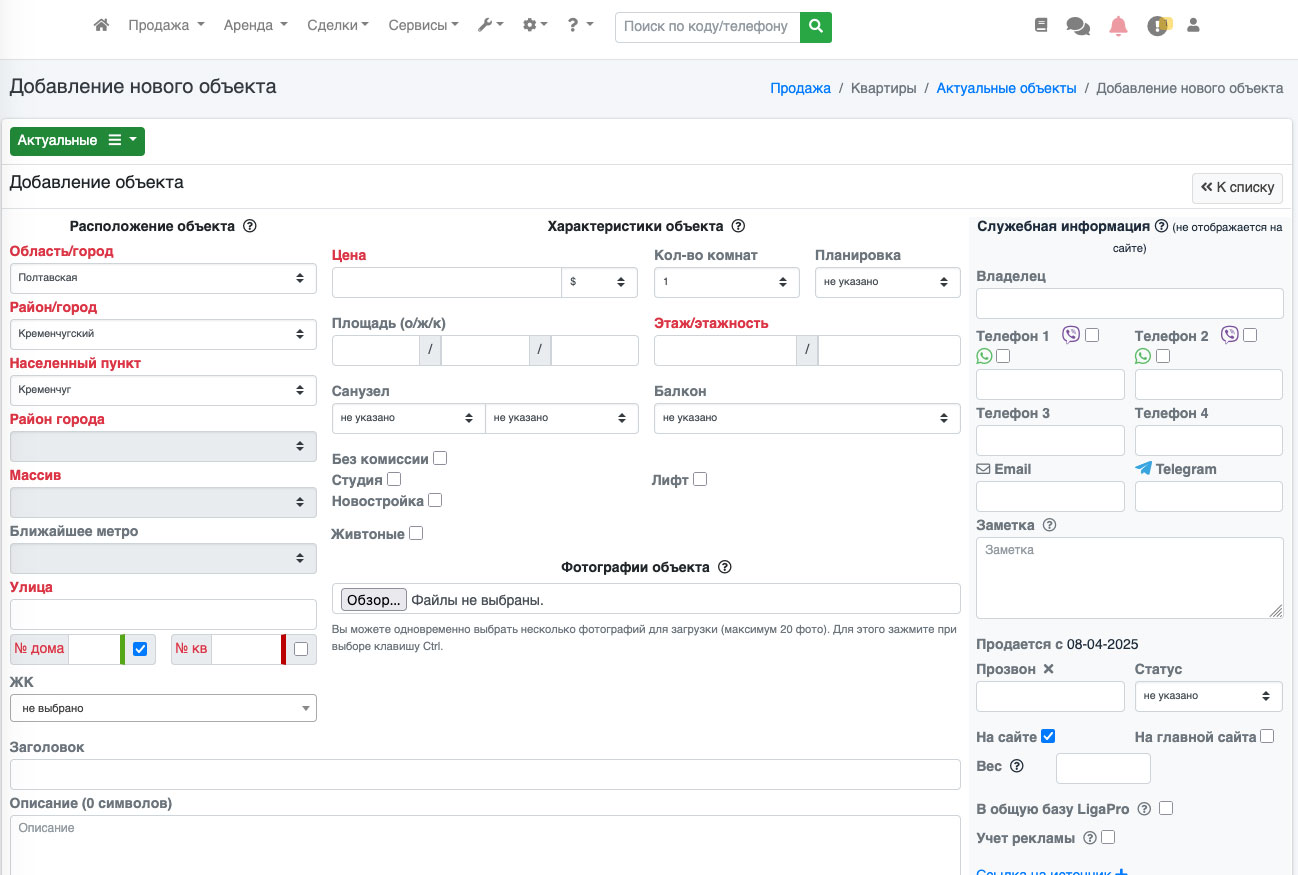1298x875 pixels.
Task: Click the home icon in navbar
Action: (x=101, y=26)
